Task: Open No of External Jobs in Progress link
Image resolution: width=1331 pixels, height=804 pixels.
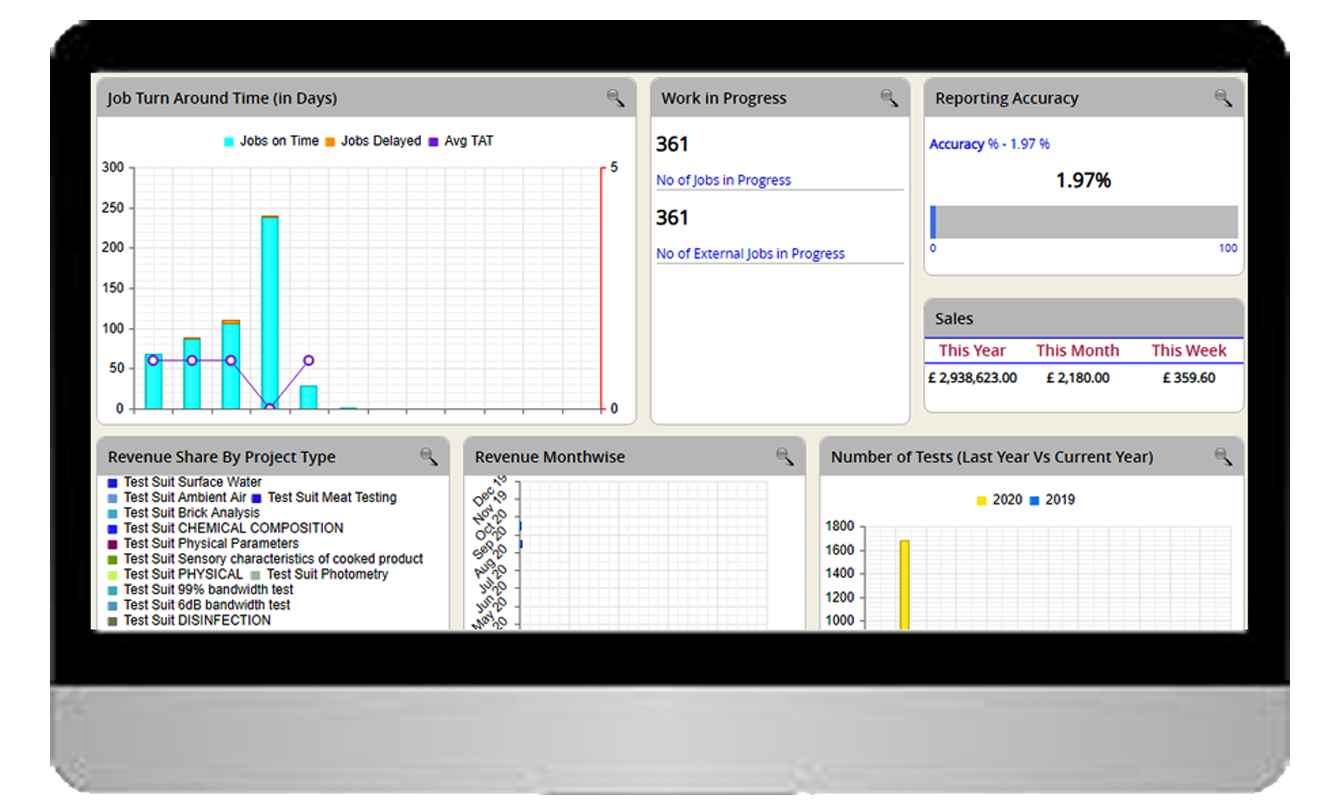Action: coord(750,254)
